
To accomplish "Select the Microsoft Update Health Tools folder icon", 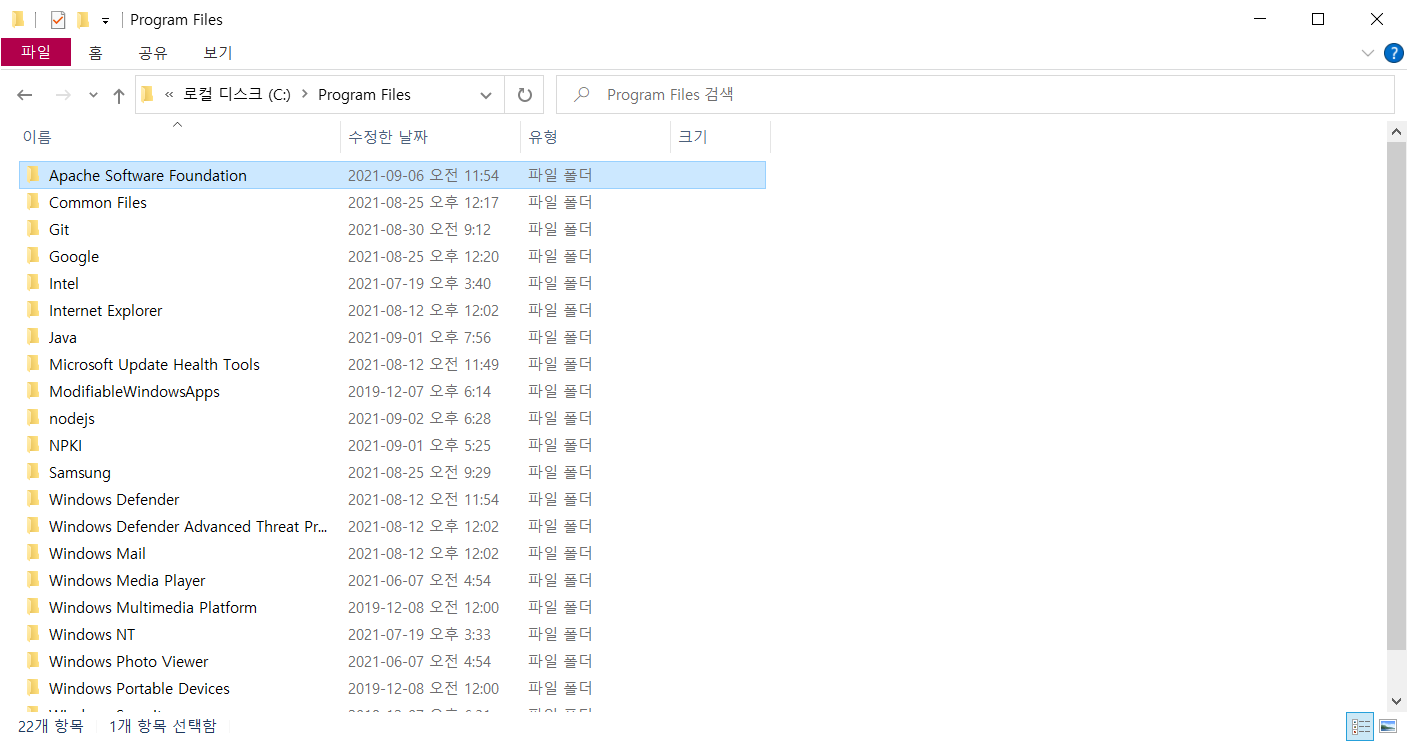I will pos(33,364).
